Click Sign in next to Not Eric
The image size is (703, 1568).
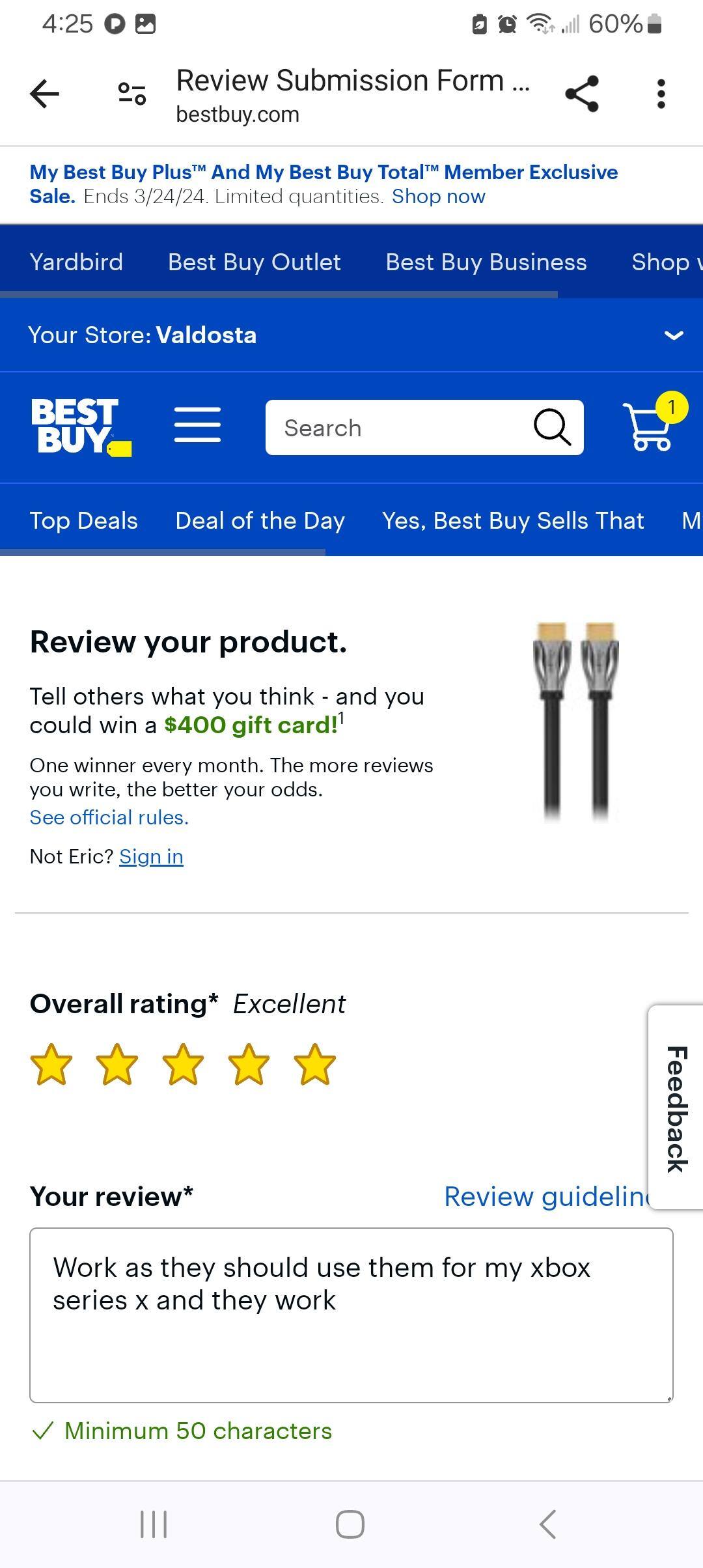tap(151, 856)
